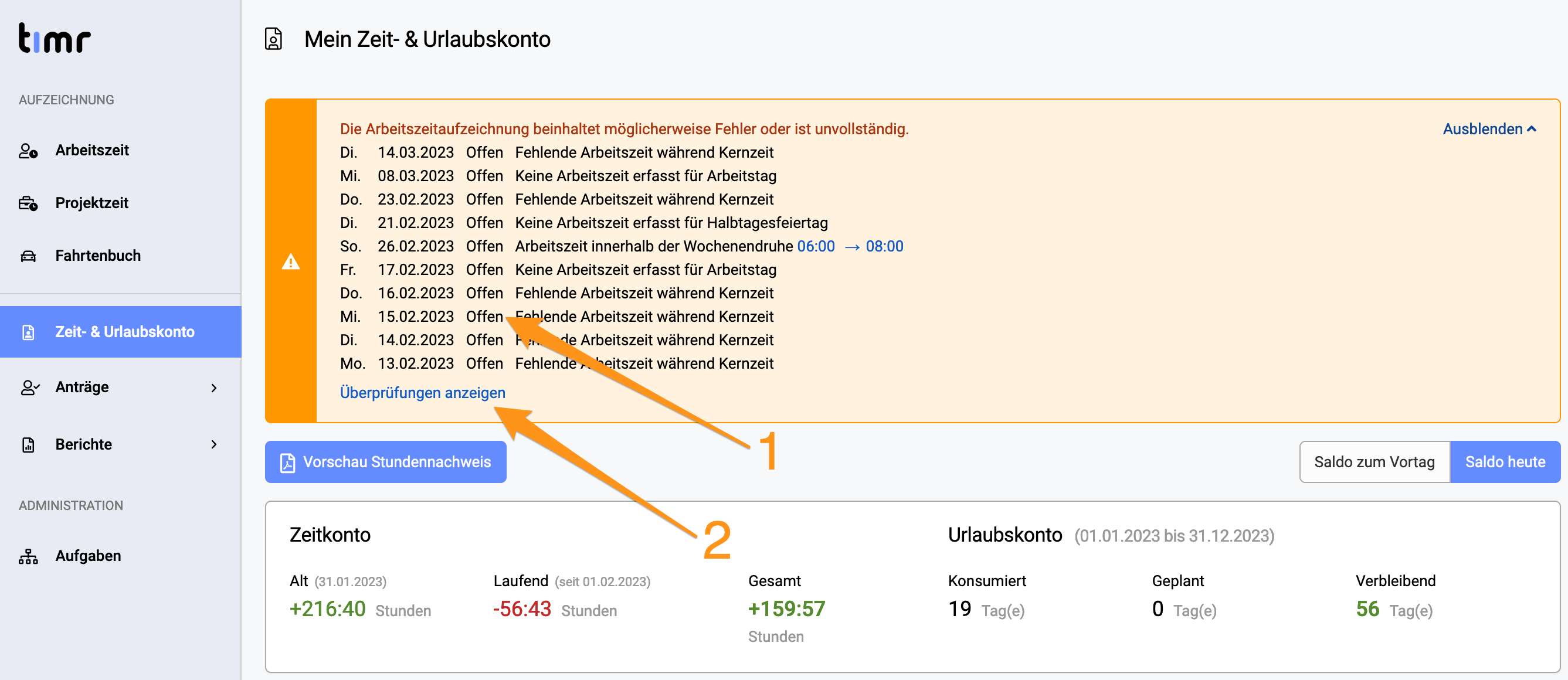The height and width of the screenshot is (680, 1568).
Task: Click the 19 Konsumiert days value
Action: point(960,608)
